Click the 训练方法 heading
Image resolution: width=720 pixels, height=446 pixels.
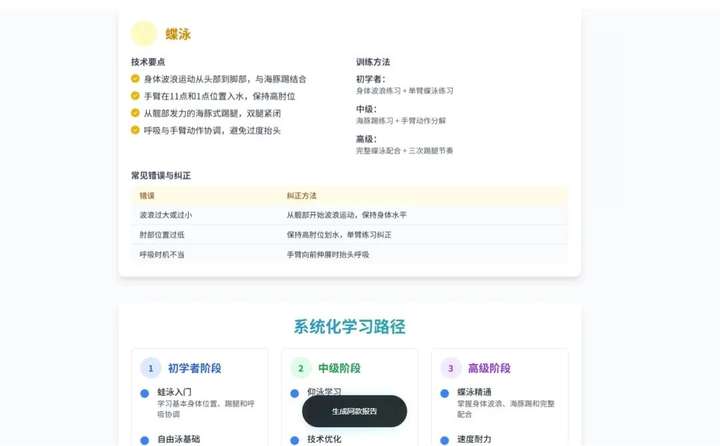(373, 62)
